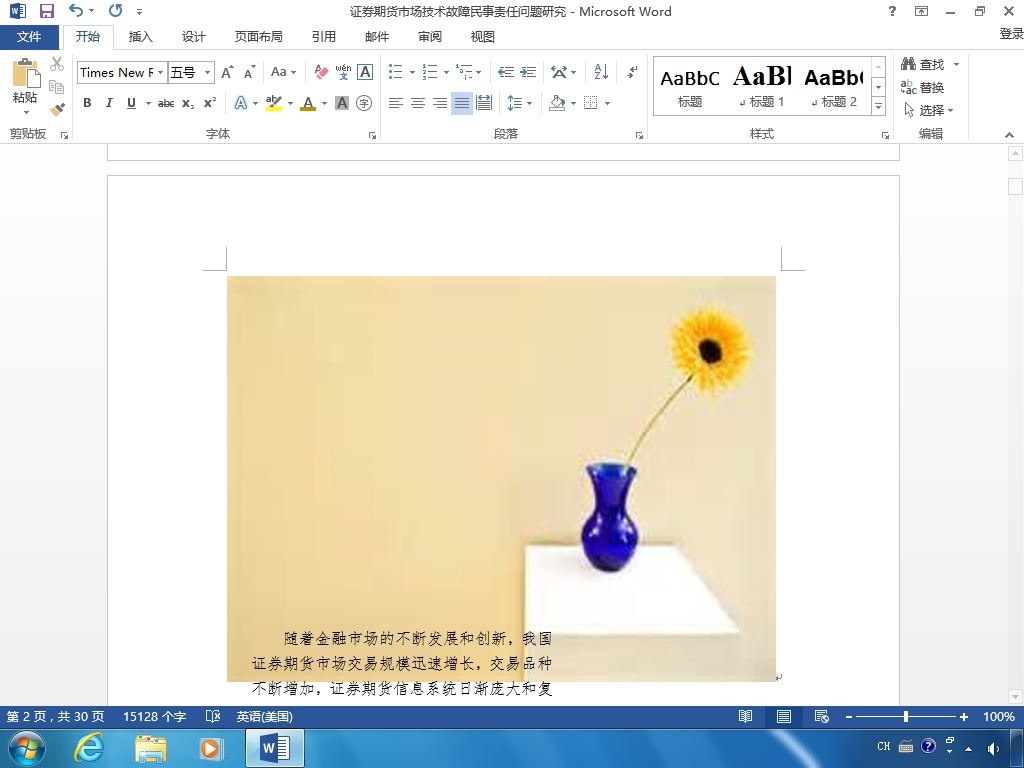Click 登录 to sign in
Screen dimensions: 1024x768
[x=1012, y=34]
